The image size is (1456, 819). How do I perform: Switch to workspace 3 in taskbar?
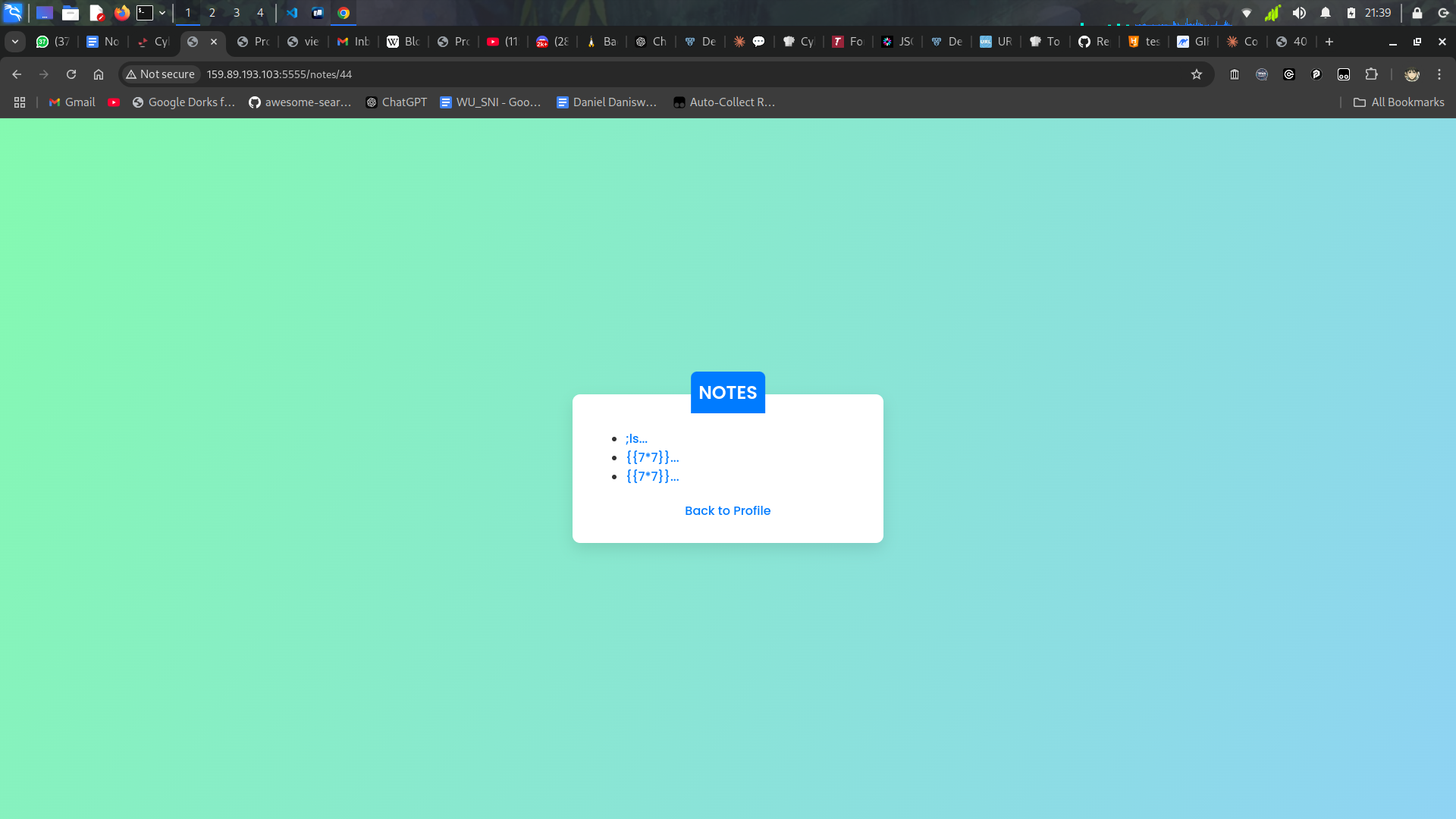237,13
